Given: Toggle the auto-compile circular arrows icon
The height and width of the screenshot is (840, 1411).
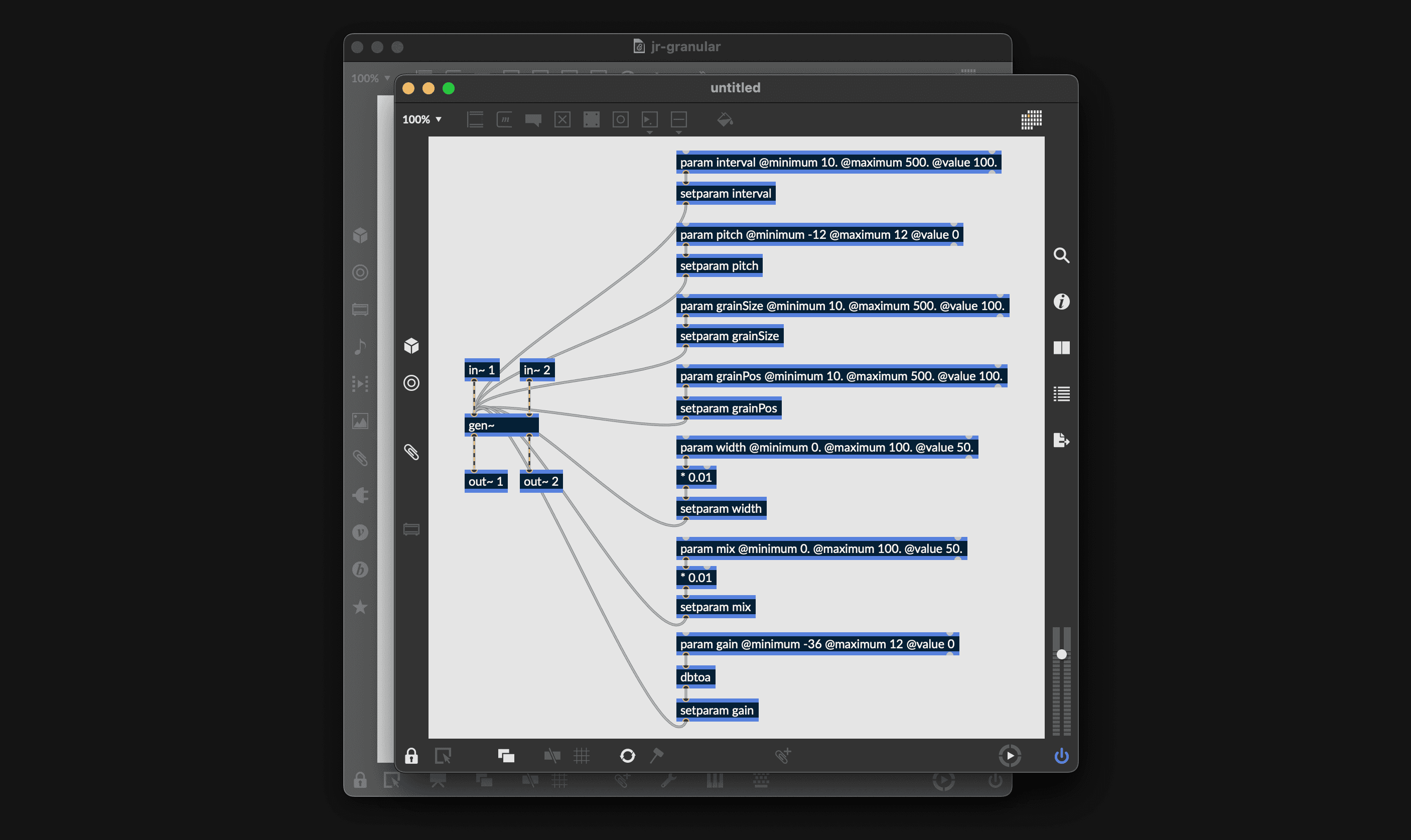Looking at the screenshot, I should pyautogui.click(x=628, y=756).
